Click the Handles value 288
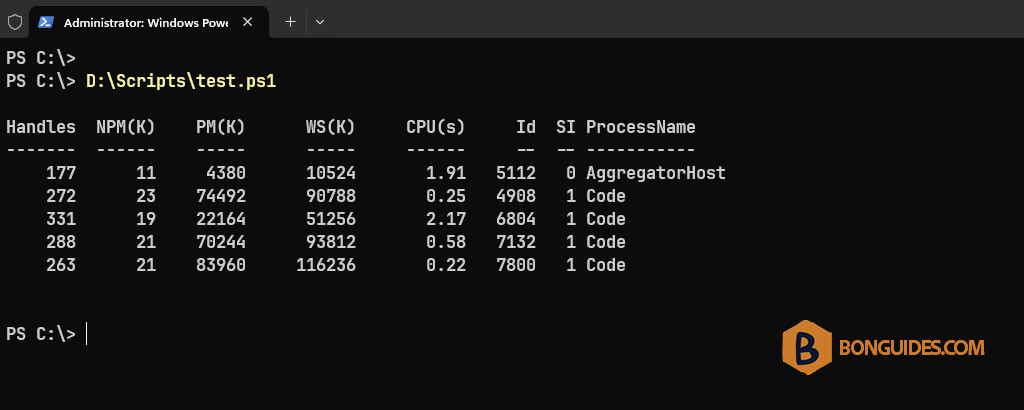 click(x=61, y=242)
